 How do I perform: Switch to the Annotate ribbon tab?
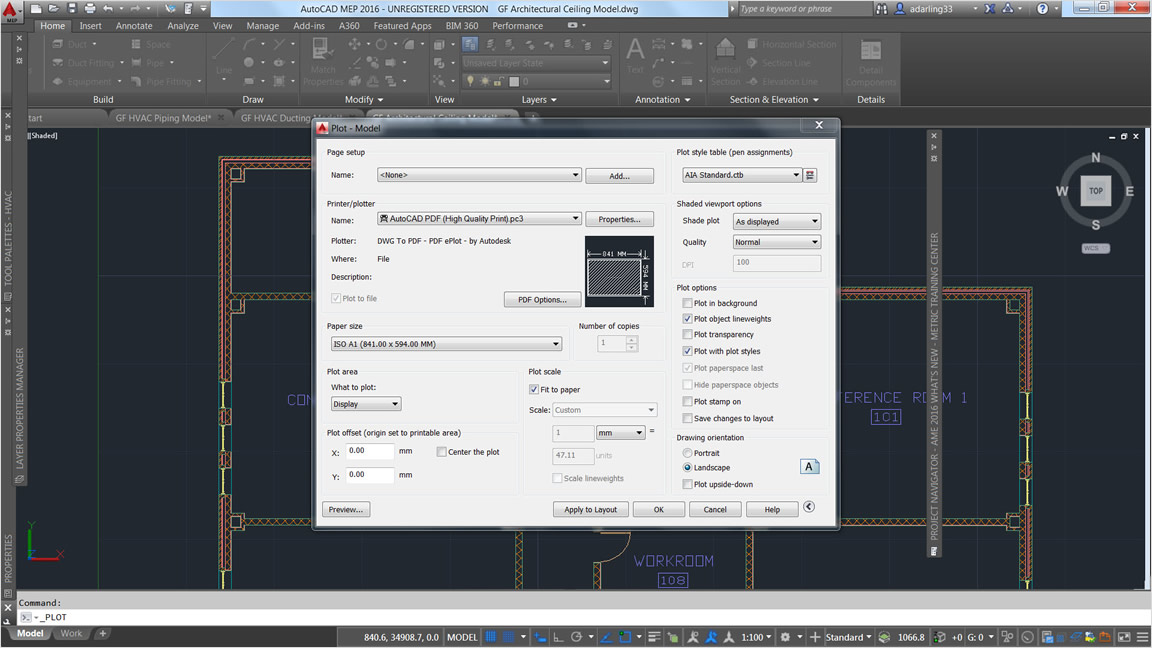pyautogui.click(x=134, y=26)
